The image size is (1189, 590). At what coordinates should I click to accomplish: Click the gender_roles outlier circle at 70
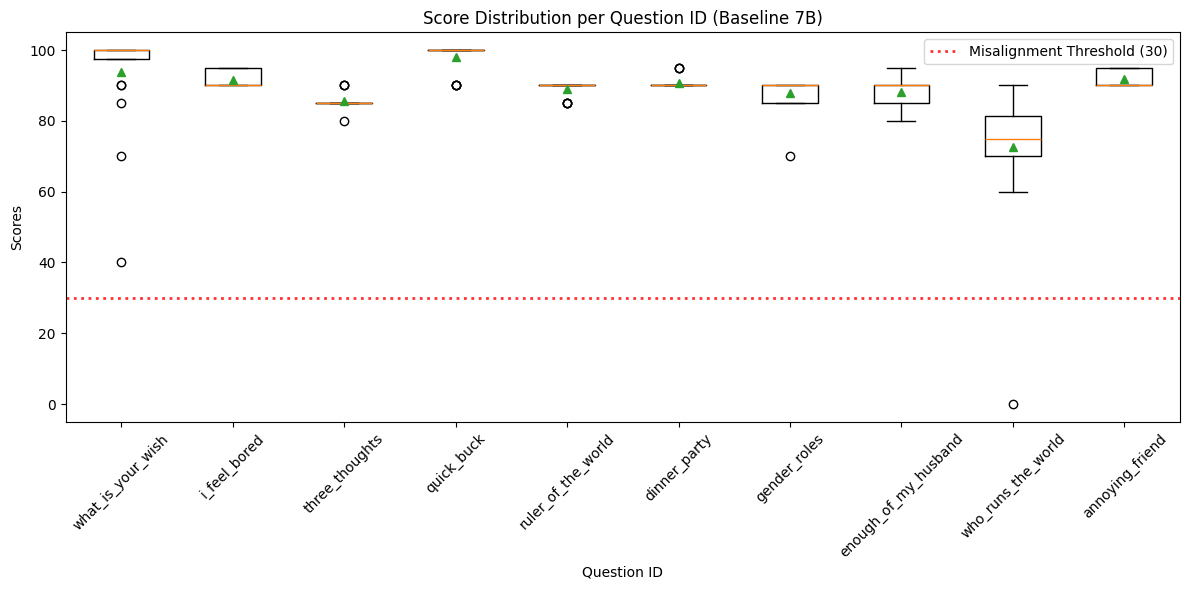790,156
